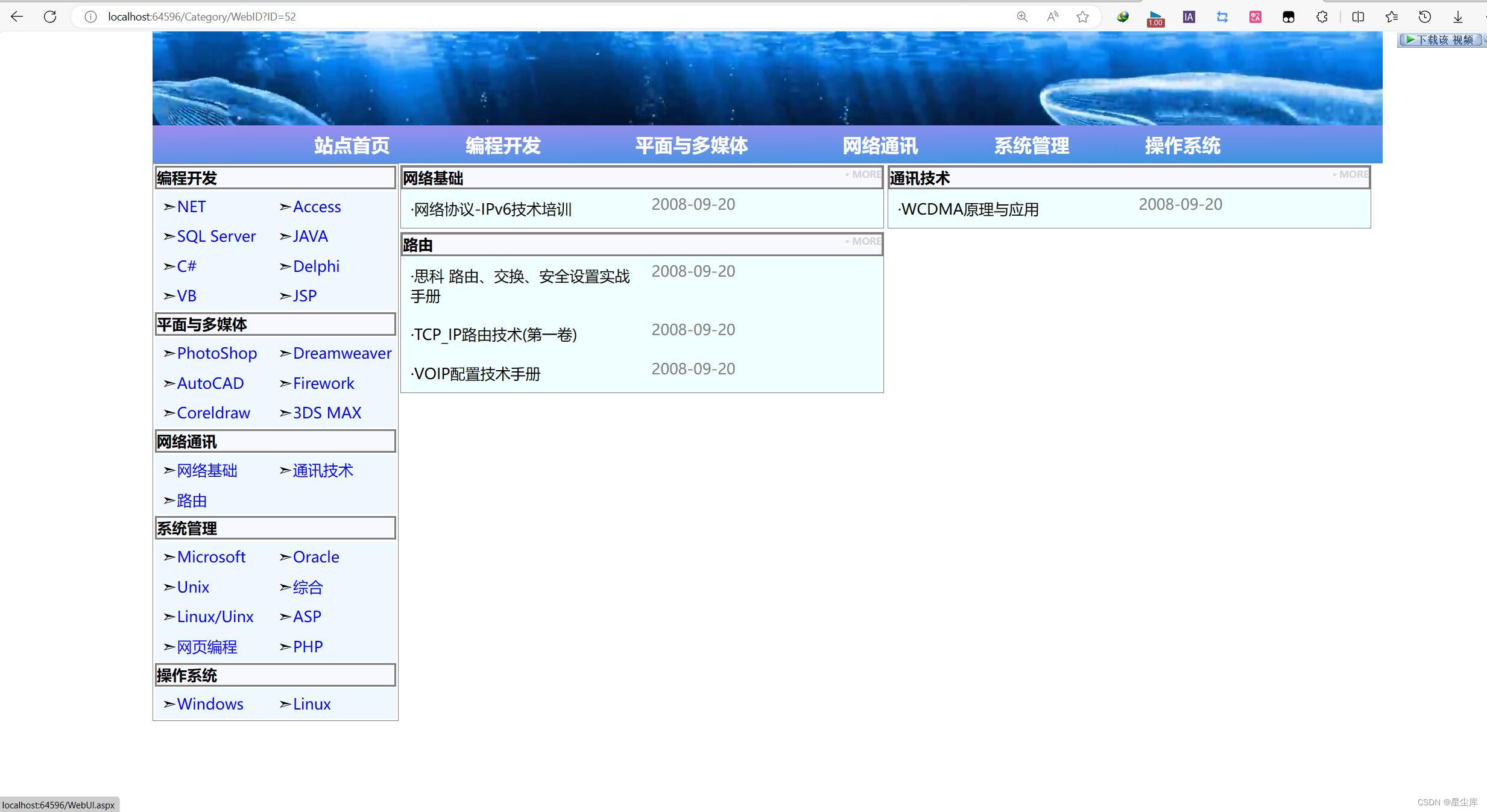Click the zoom magnifier in the address bar
This screenshot has width=1487, height=812.
pyautogui.click(x=1021, y=16)
